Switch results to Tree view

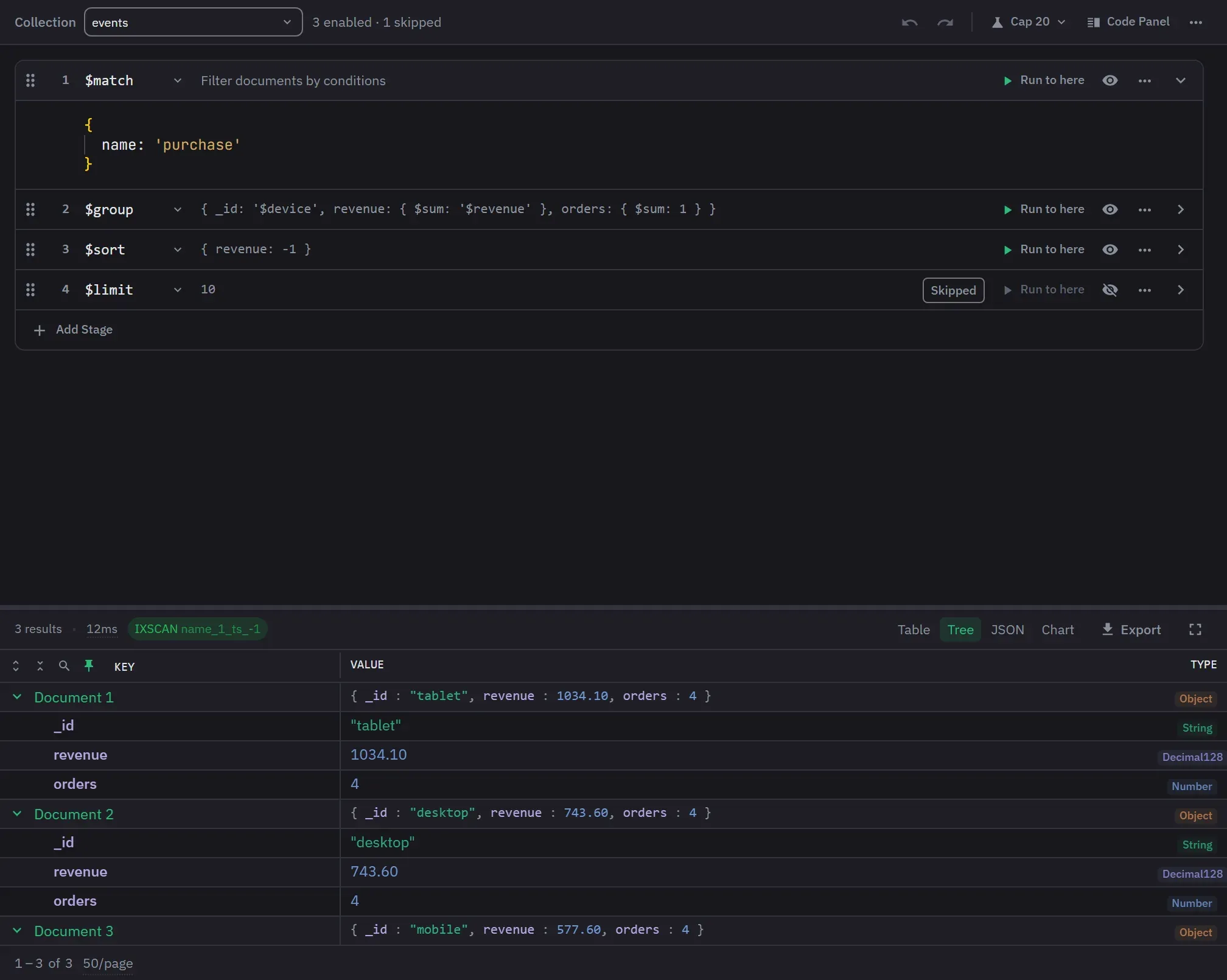pos(960,629)
